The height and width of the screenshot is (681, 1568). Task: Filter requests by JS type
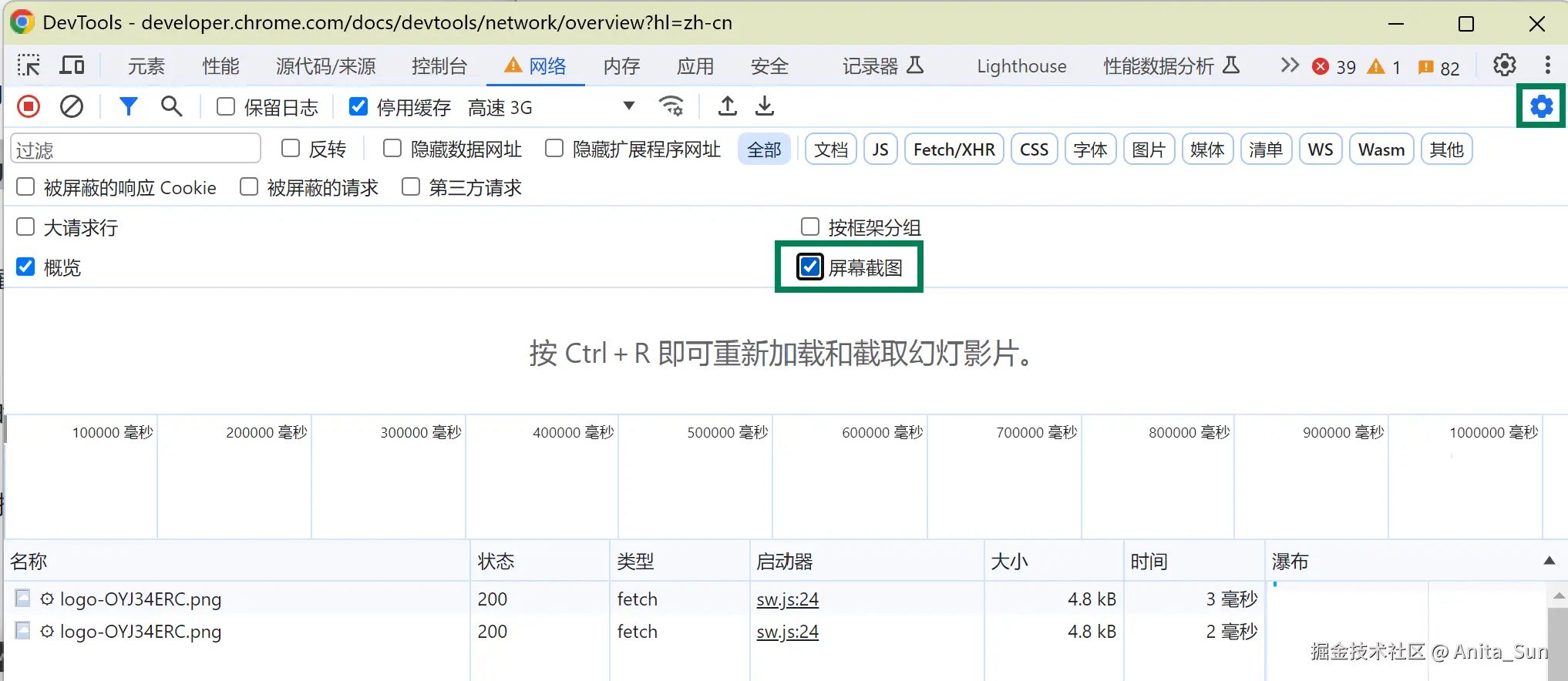(x=880, y=149)
